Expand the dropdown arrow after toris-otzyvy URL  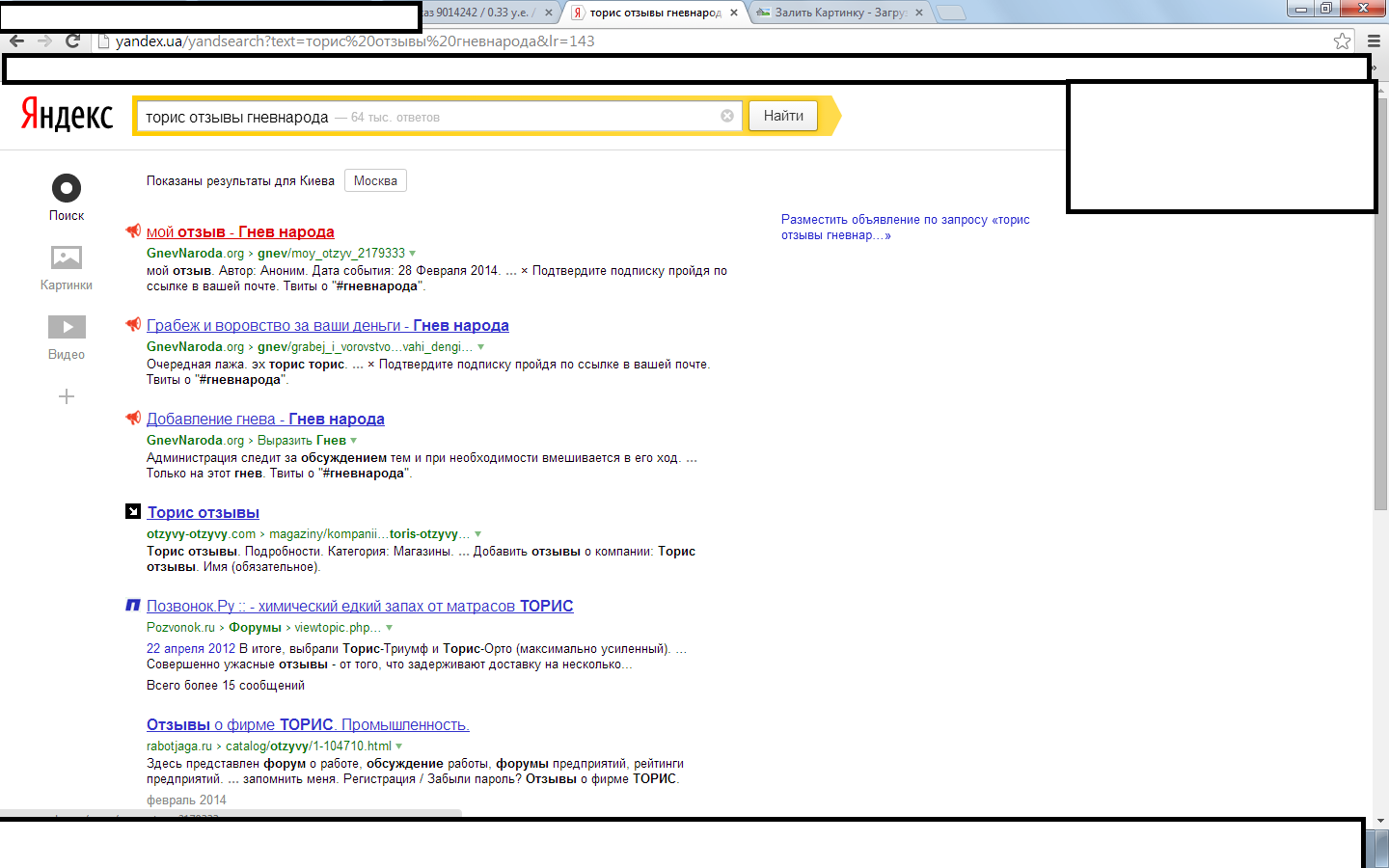477,534
